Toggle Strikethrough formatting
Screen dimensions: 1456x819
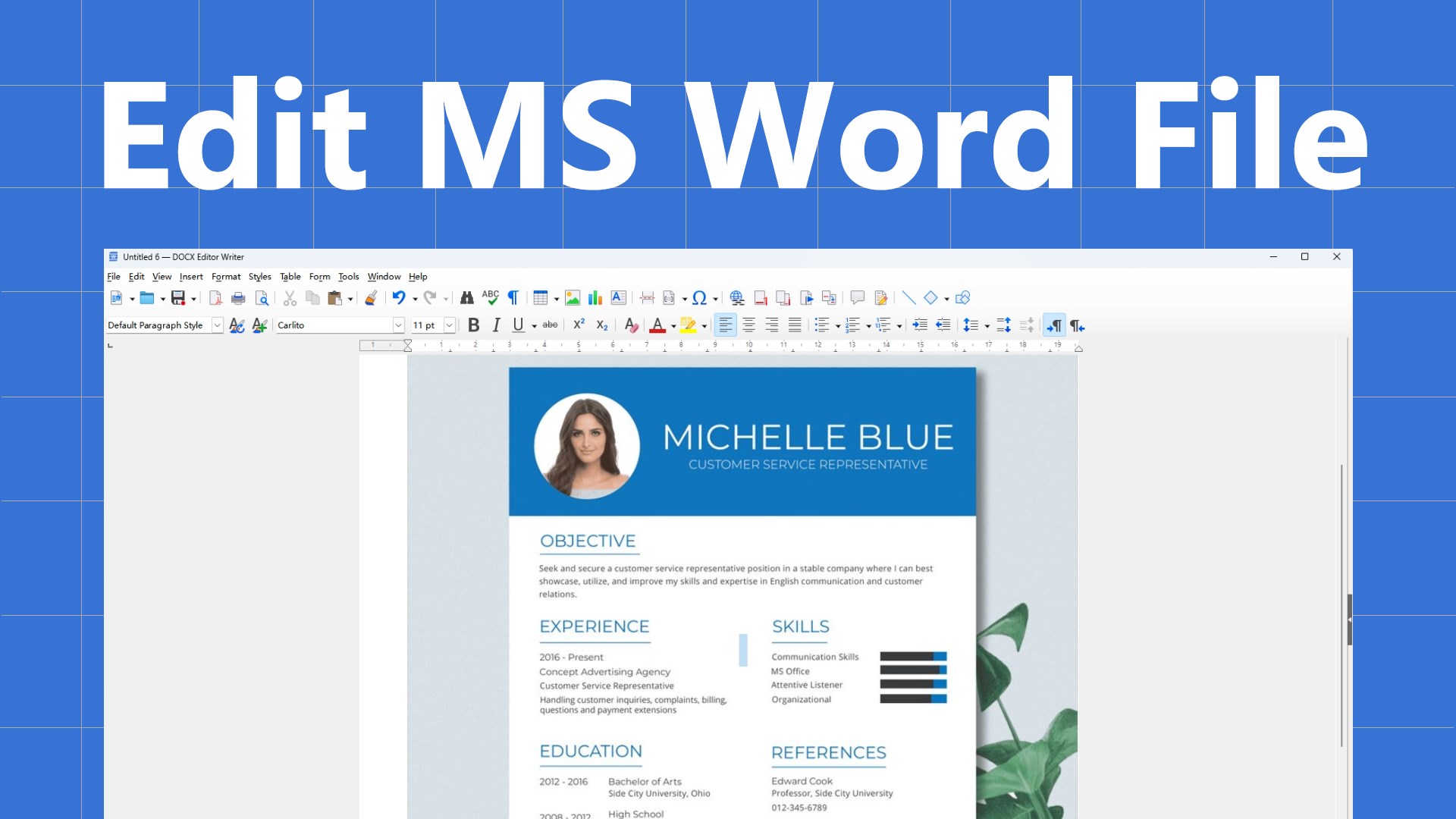coord(551,325)
